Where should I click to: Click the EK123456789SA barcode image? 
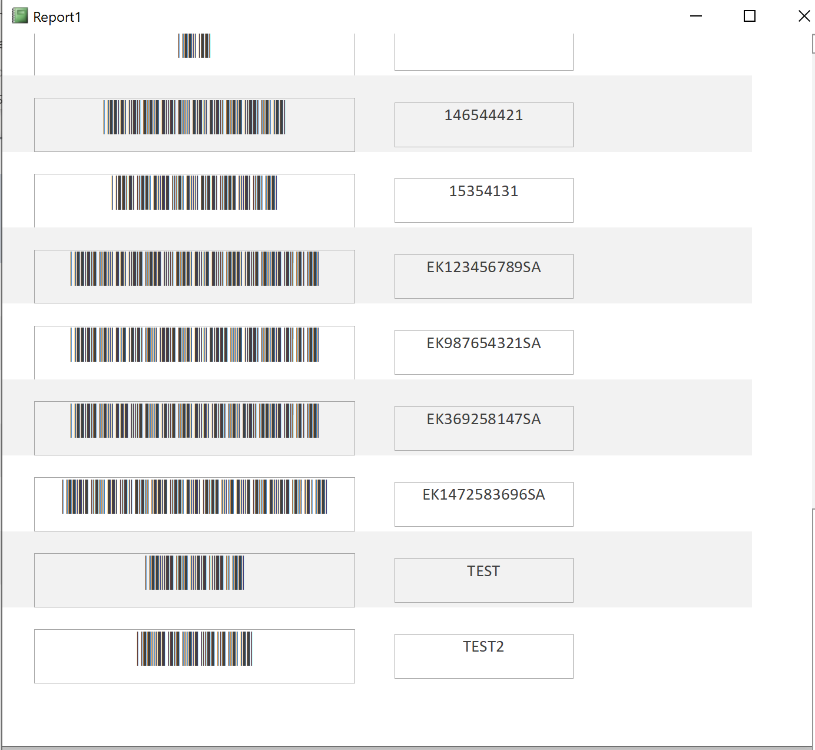[194, 269]
